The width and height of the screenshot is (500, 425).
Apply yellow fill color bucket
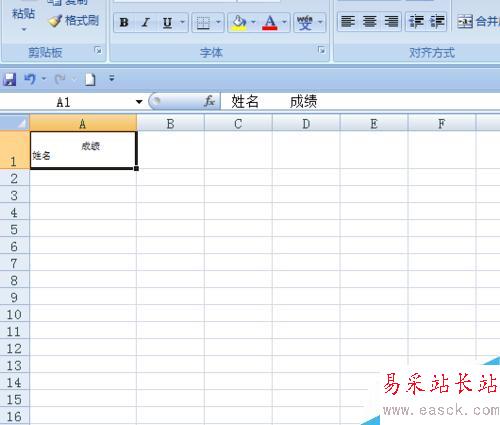[x=239, y=23]
